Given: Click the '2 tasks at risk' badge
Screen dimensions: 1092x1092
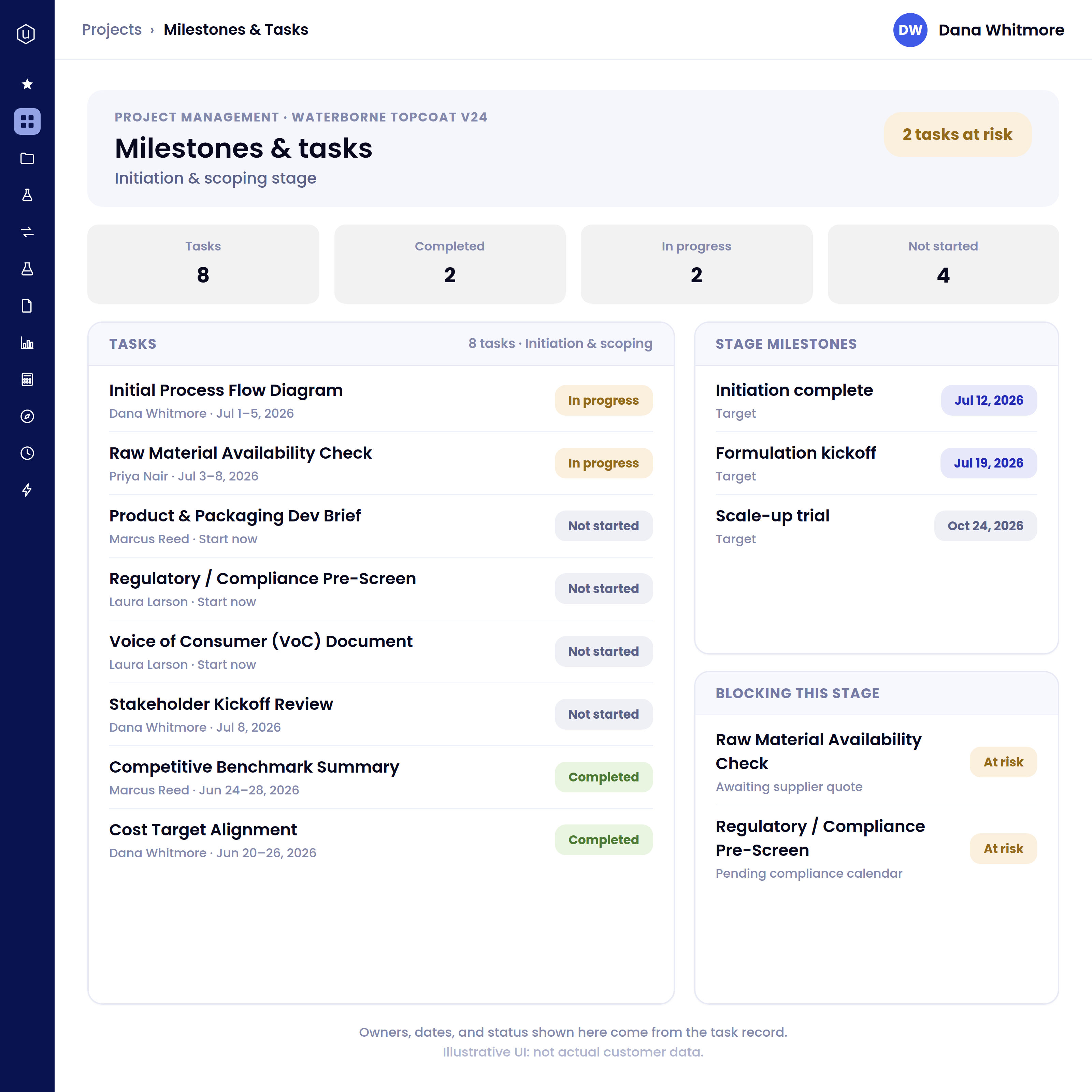Looking at the screenshot, I should [x=958, y=134].
